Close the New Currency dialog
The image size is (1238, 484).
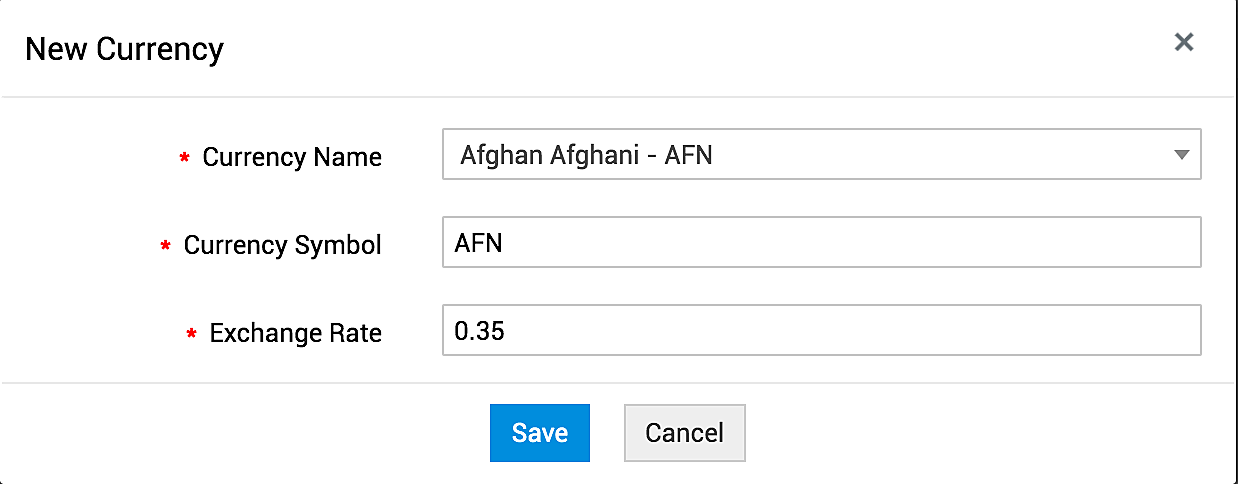(x=1184, y=42)
